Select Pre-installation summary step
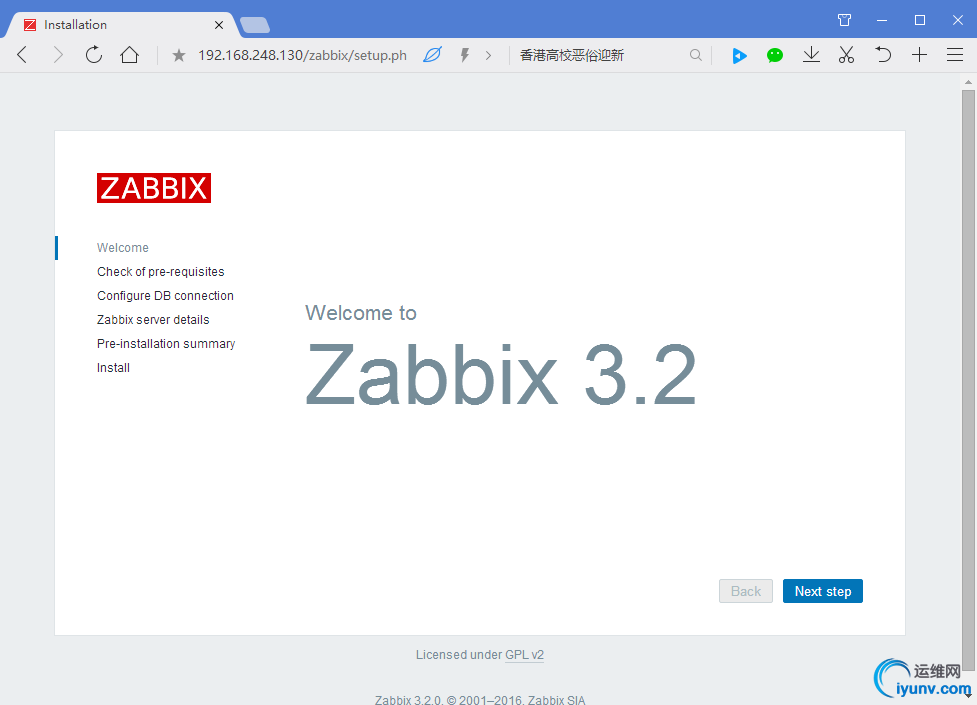 (166, 343)
